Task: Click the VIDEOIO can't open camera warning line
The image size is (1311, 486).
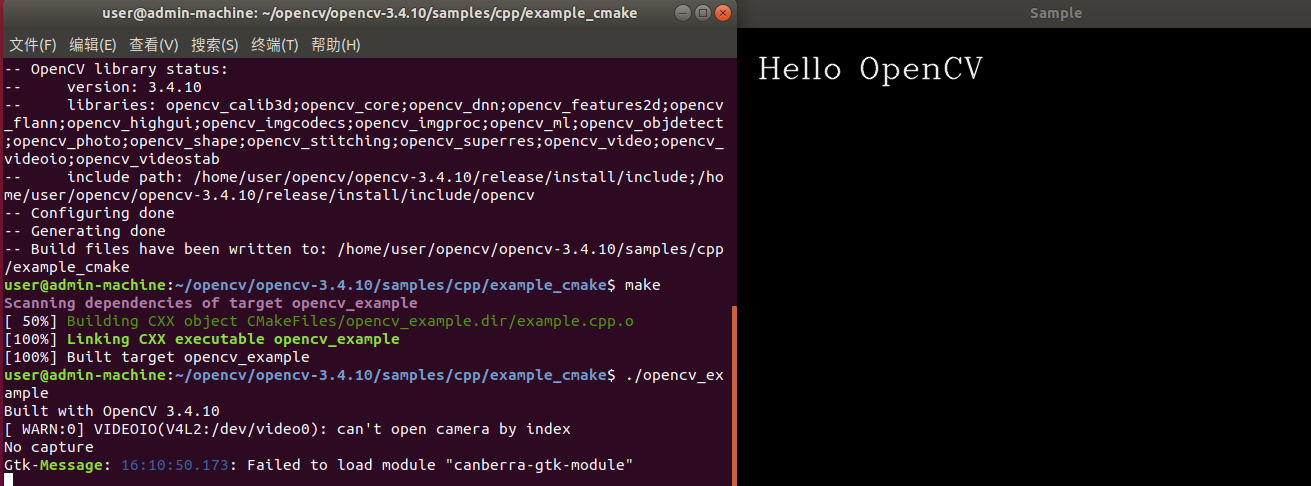Action: [288, 429]
